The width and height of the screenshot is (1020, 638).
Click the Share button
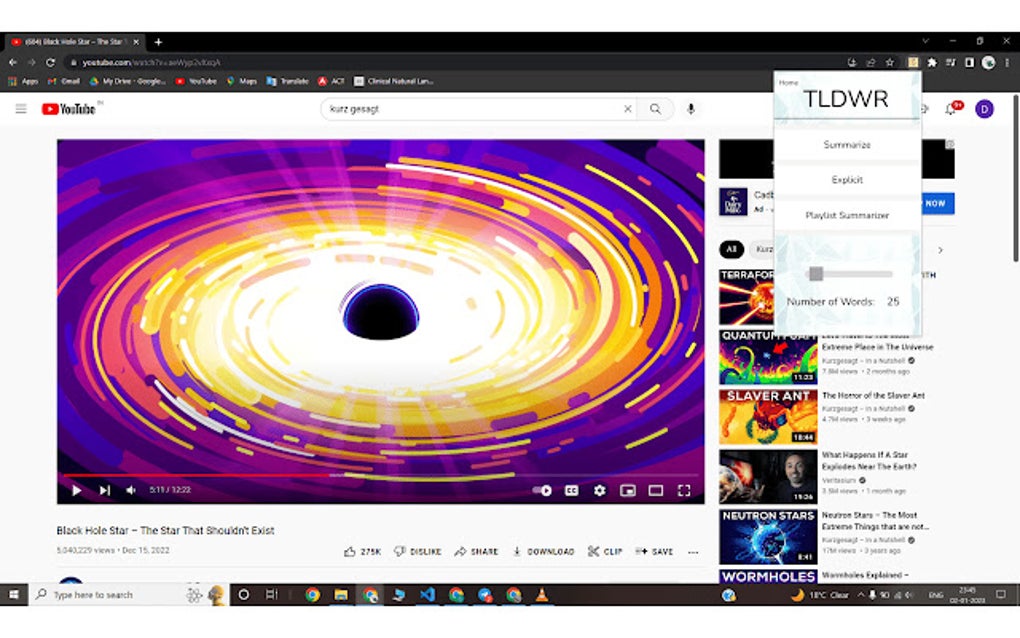pyautogui.click(x=476, y=552)
